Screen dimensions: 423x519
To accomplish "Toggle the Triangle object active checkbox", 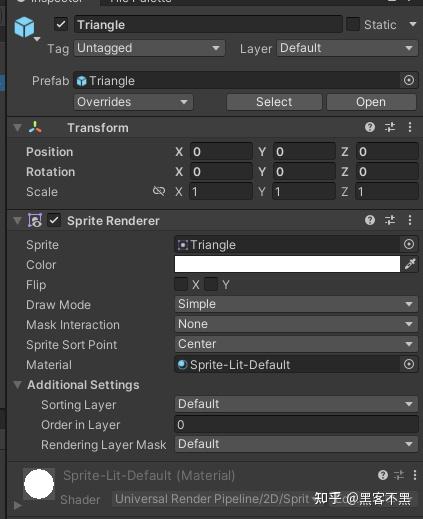I will (x=61, y=25).
